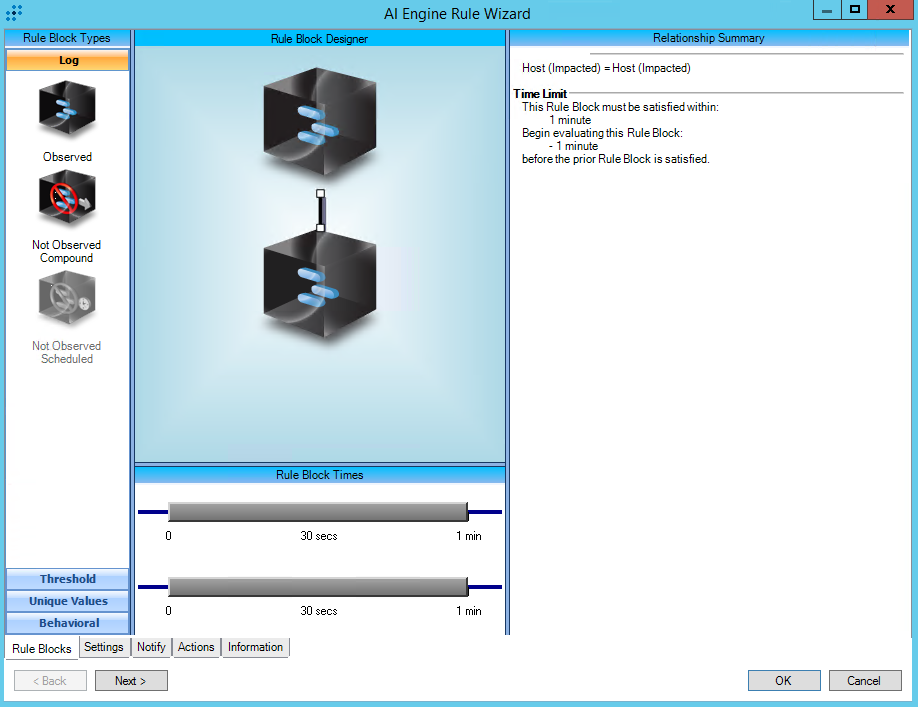Click the Not Observed Scheduled block icon
Viewport: 918px width, 707px height.
67,301
